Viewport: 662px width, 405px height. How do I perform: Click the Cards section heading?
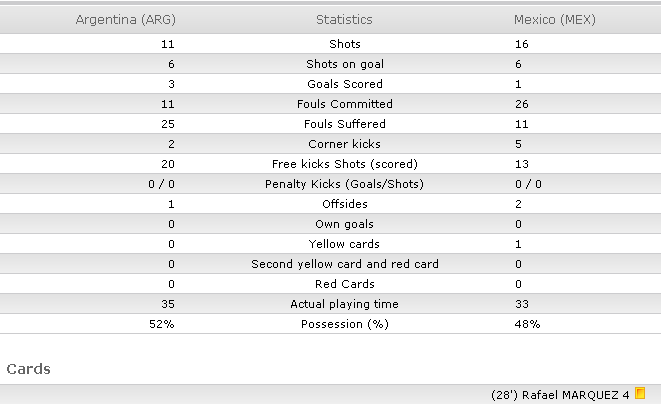[28, 369]
